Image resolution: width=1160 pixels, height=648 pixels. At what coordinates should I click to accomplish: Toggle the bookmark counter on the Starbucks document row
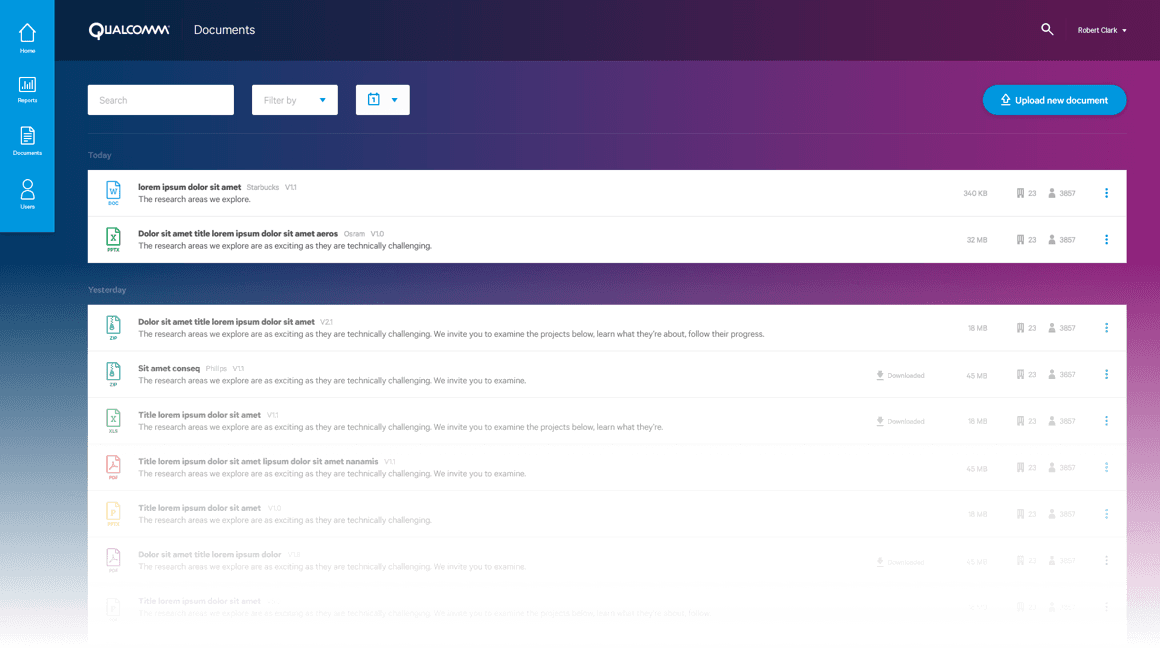(x=1024, y=193)
